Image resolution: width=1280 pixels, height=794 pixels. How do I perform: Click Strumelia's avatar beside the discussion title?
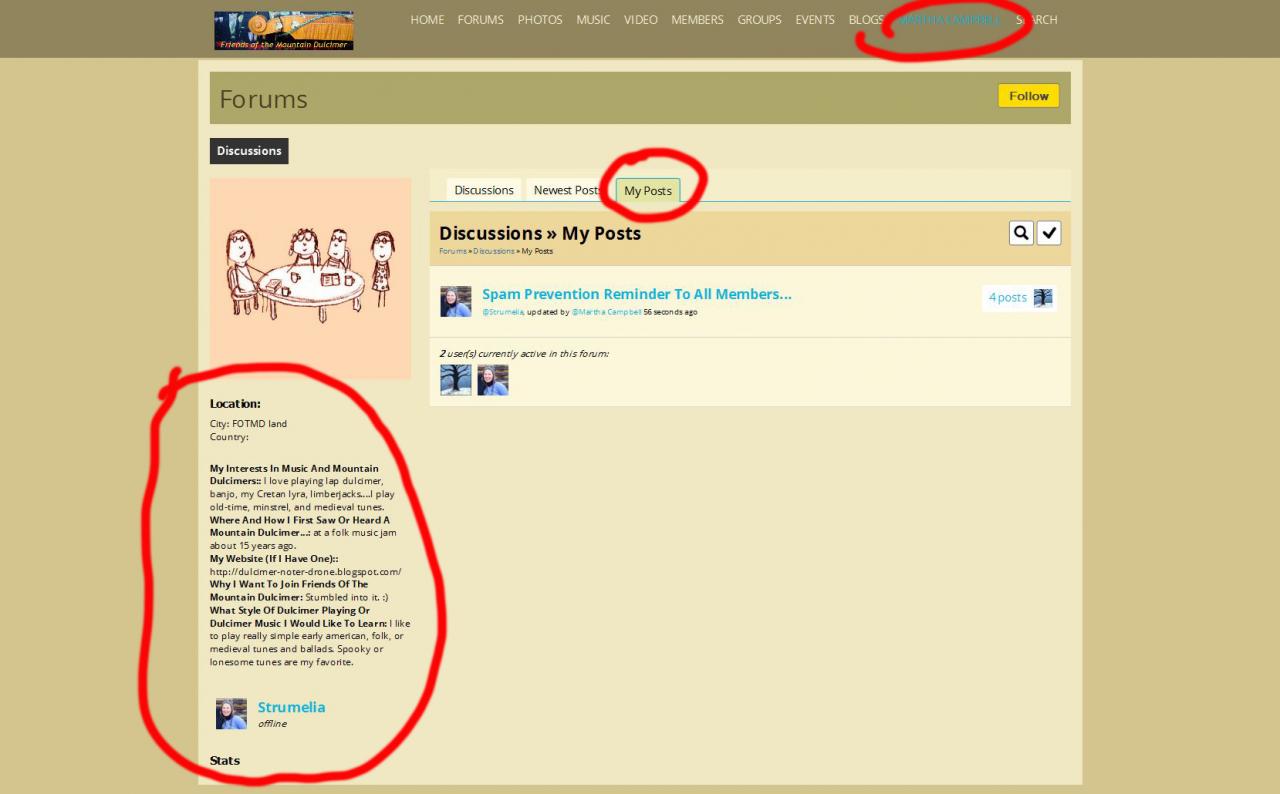click(x=456, y=301)
